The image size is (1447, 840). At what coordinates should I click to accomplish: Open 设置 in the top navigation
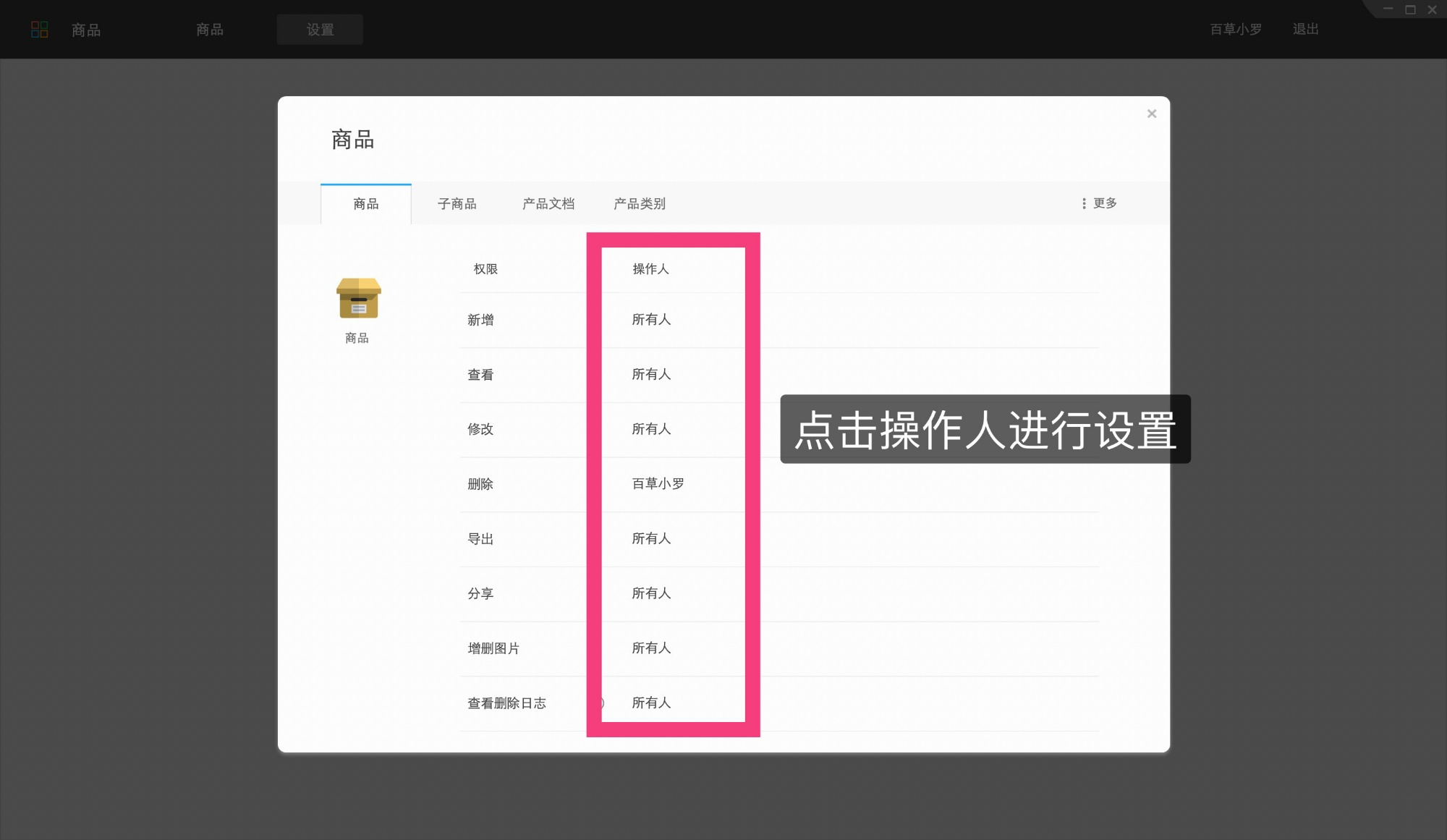319,29
